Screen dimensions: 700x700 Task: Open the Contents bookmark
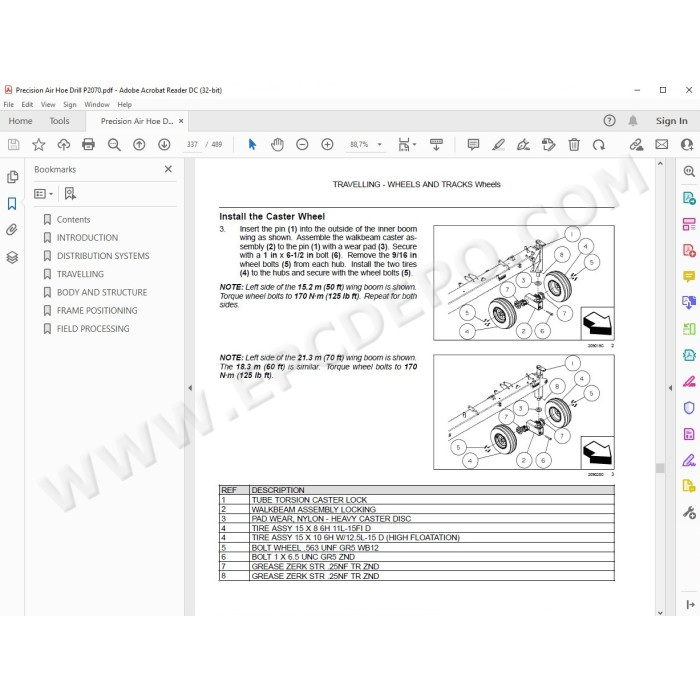73,219
